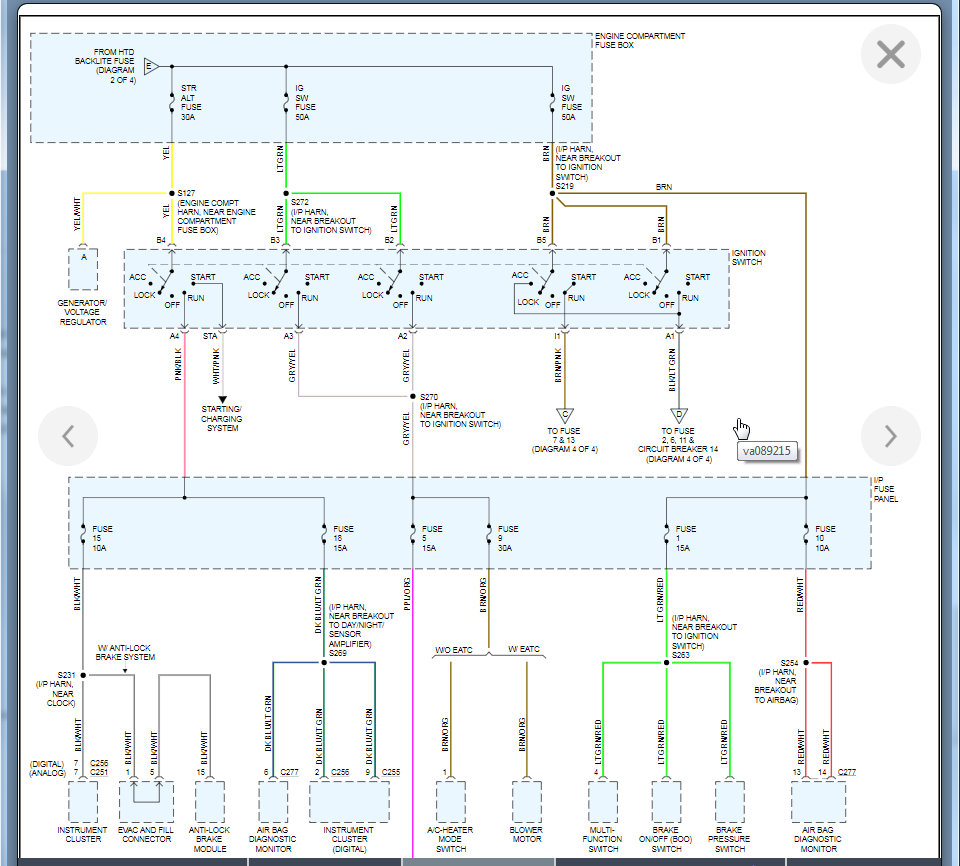Click the generator connector box labeled A
Viewport: 960px width, 866px height.
click(x=83, y=269)
